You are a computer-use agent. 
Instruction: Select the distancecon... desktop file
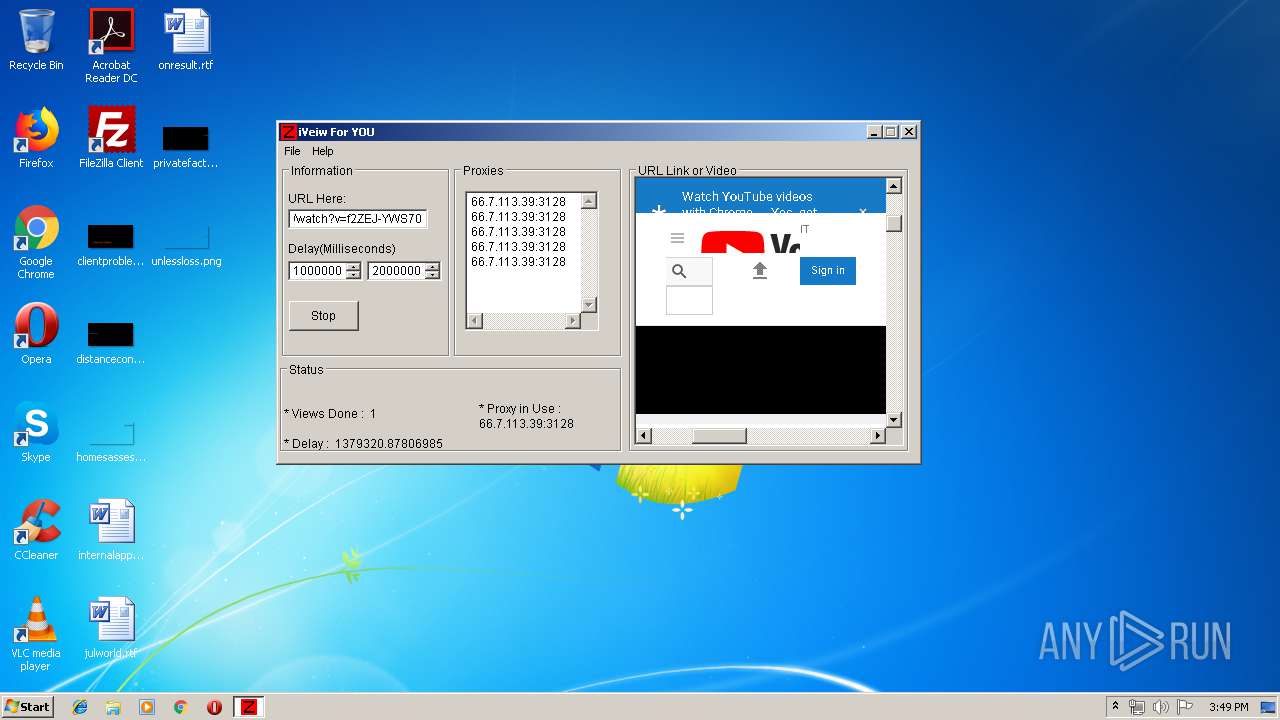(111, 342)
